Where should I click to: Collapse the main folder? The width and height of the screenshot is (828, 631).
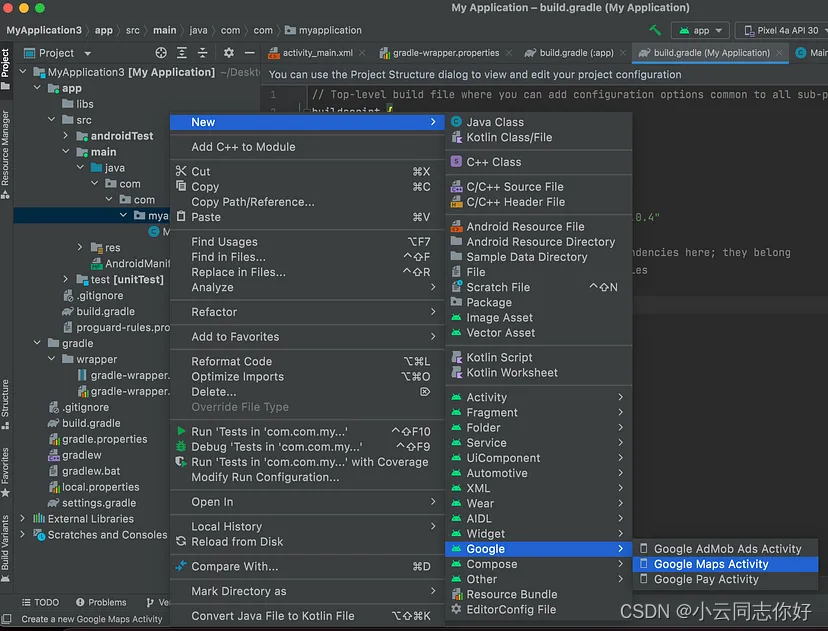pos(65,152)
